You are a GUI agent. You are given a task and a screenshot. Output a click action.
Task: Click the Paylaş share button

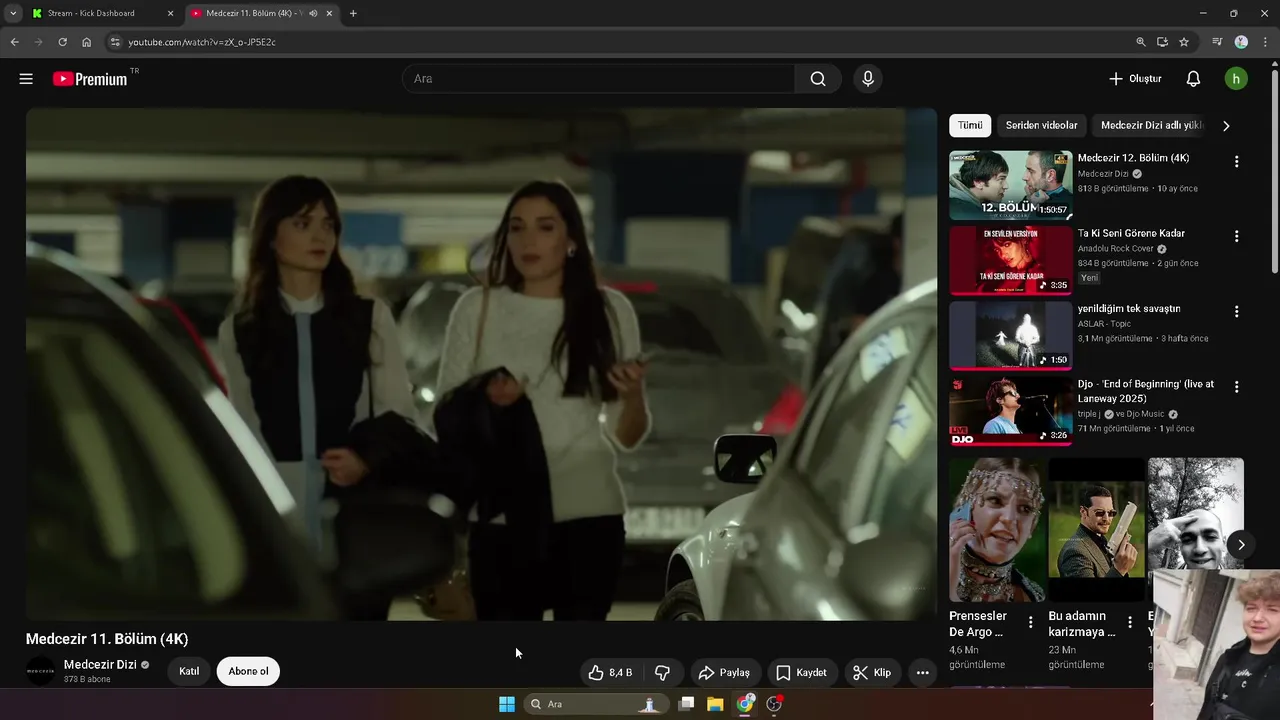(724, 673)
